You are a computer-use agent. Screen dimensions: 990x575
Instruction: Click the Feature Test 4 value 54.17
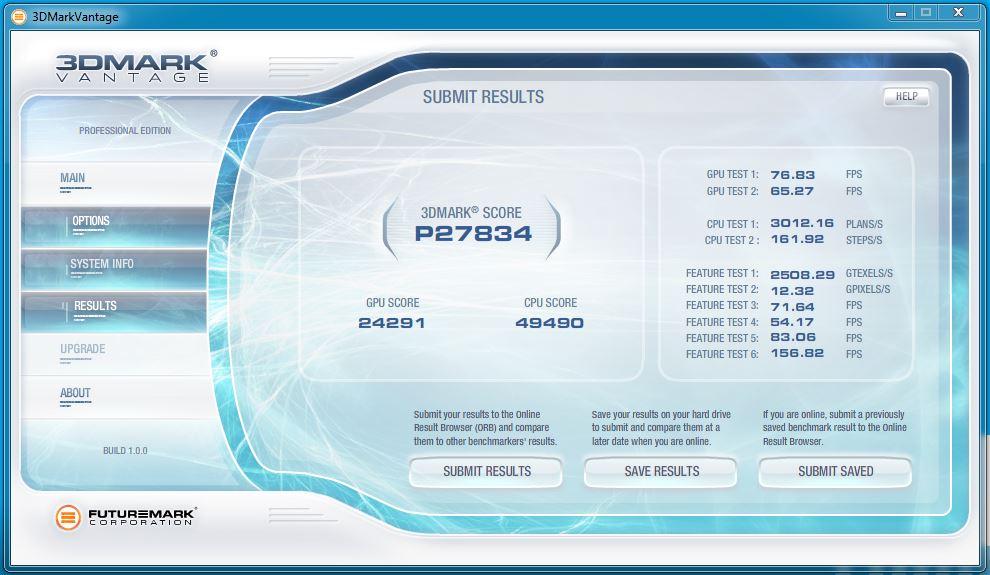(792, 322)
